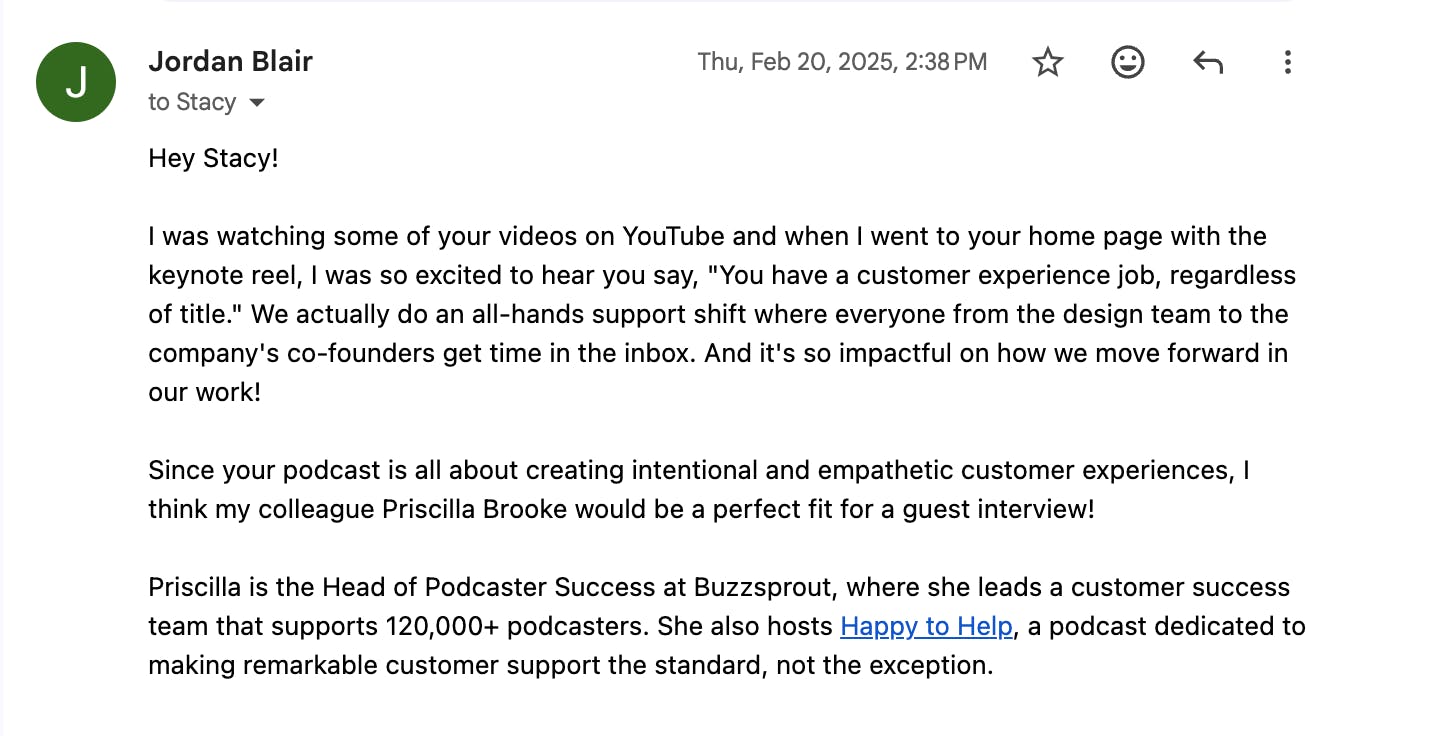Click the greeting line 'Hey Stacy!'
Image resolution: width=1442 pixels, height=736 pixels.
(213, 157)
